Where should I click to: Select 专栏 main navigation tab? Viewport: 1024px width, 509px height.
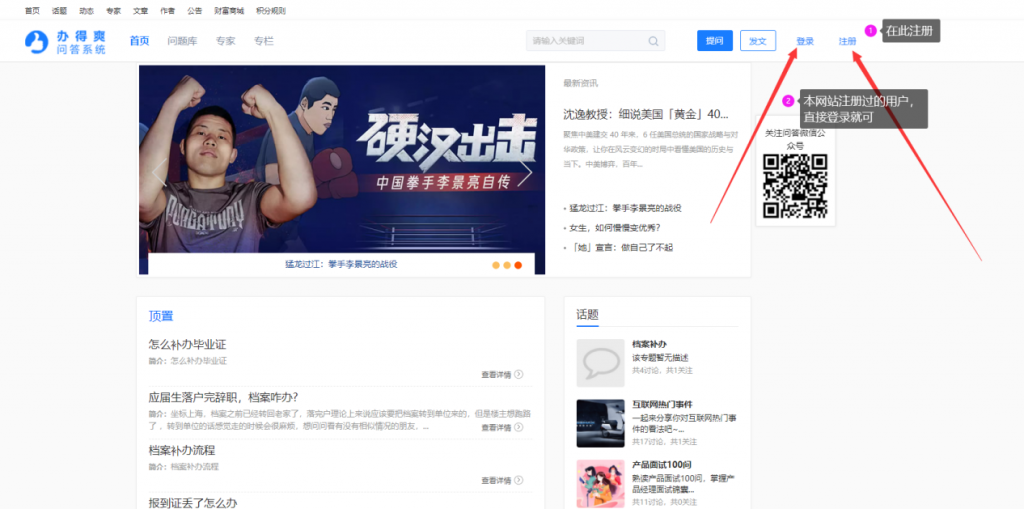tap(264, 41)
